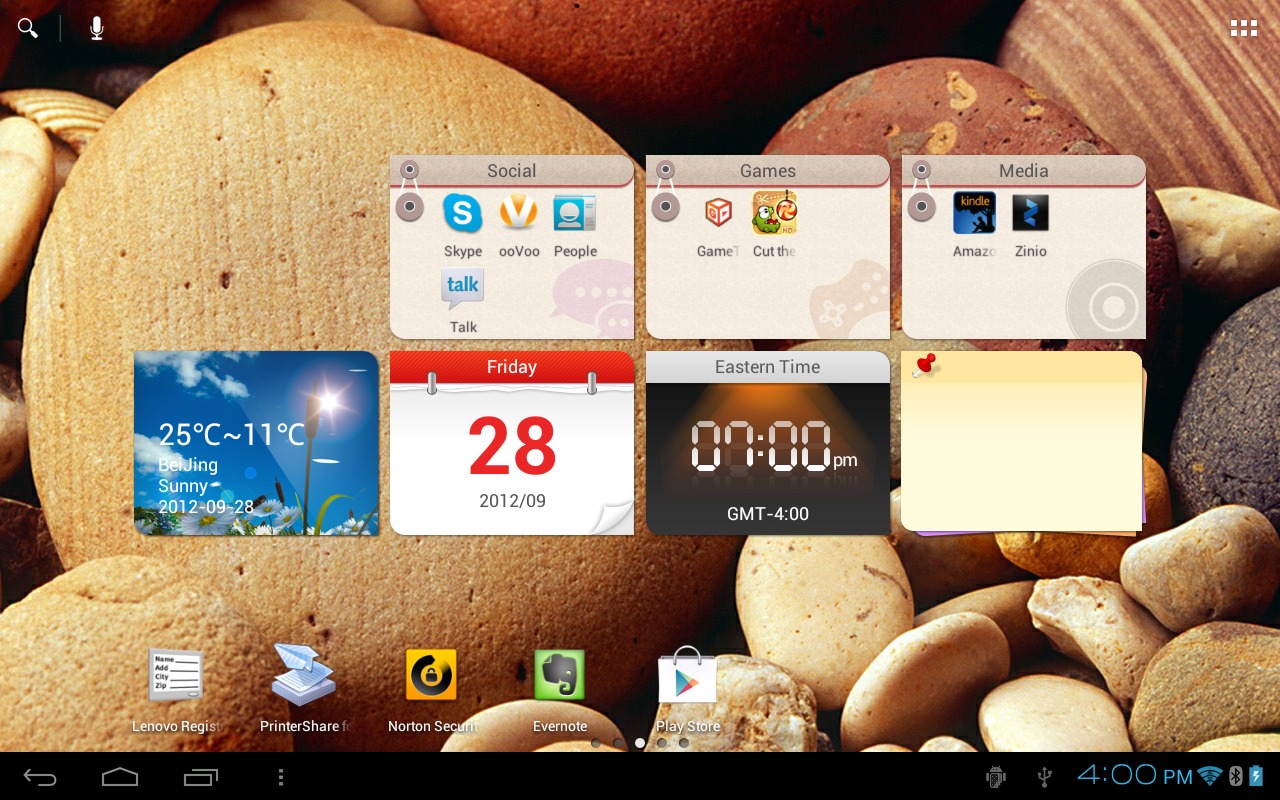
Task: Open the 4:00 PM status bar clock
Action: pos(1134,775)
